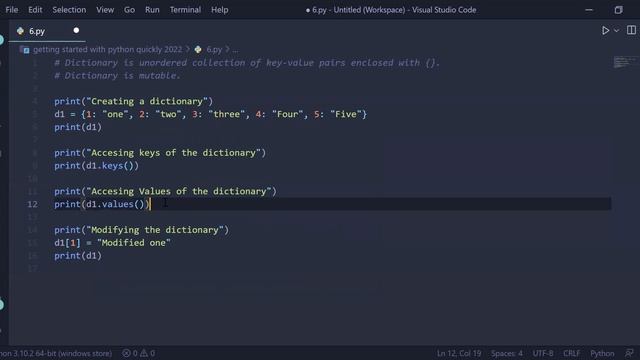Viewport: 640px width, 360px height.
Task: Click the 6.py breadcrumb item
Action: pos(214,49)
